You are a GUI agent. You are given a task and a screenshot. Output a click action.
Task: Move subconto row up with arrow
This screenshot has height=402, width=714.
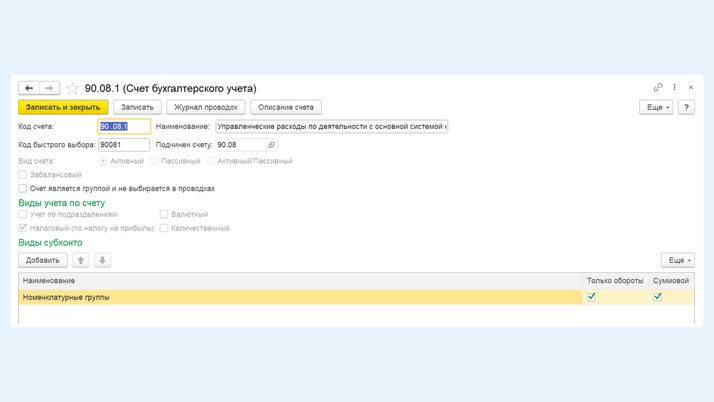click(x=81, y=260)
